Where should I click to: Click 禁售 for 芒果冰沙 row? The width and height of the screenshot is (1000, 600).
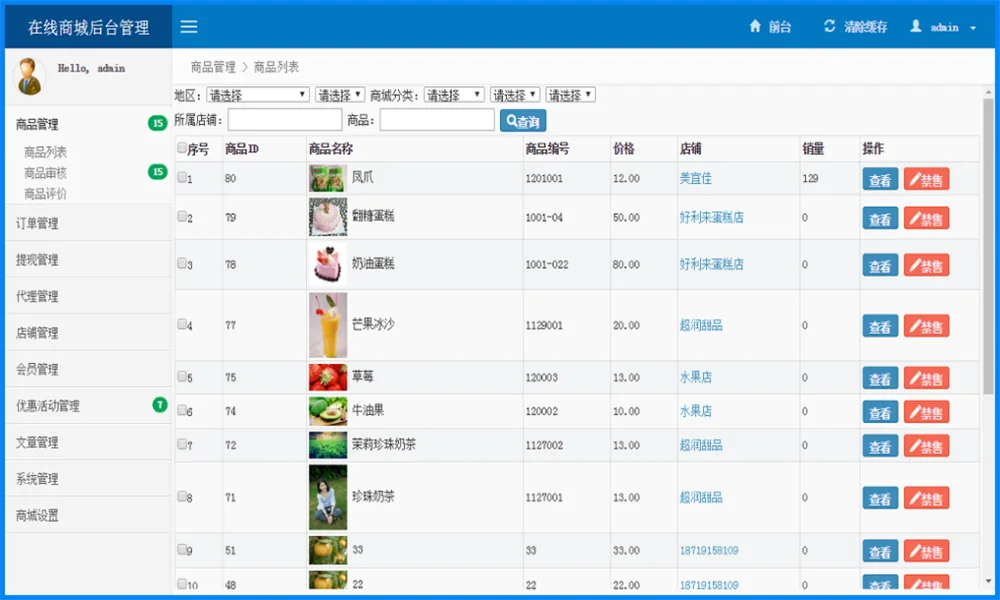tap(926, 326)
